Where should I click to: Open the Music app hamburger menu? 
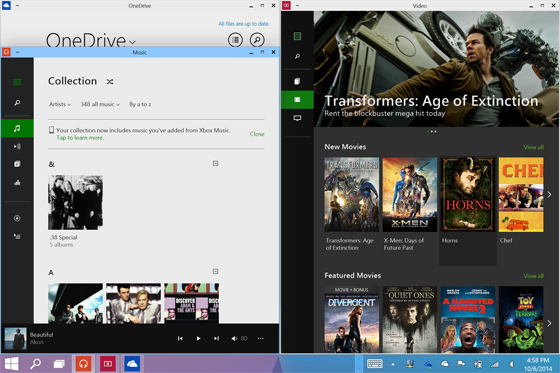coord(17,82)
